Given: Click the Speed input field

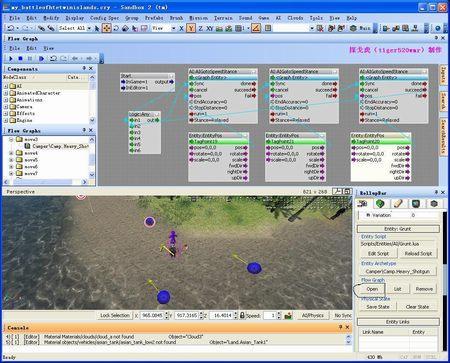Looking at the screenshot, I should (270, 315).
